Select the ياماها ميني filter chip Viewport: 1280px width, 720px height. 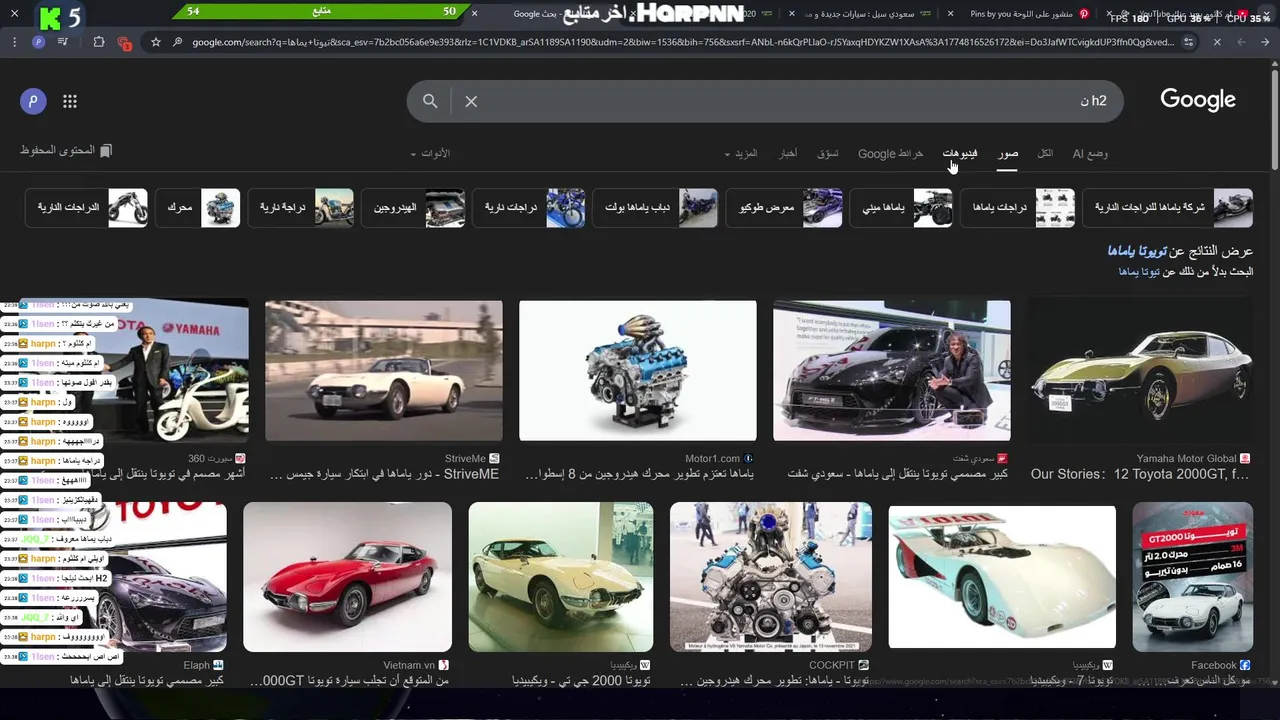[901, 208]
